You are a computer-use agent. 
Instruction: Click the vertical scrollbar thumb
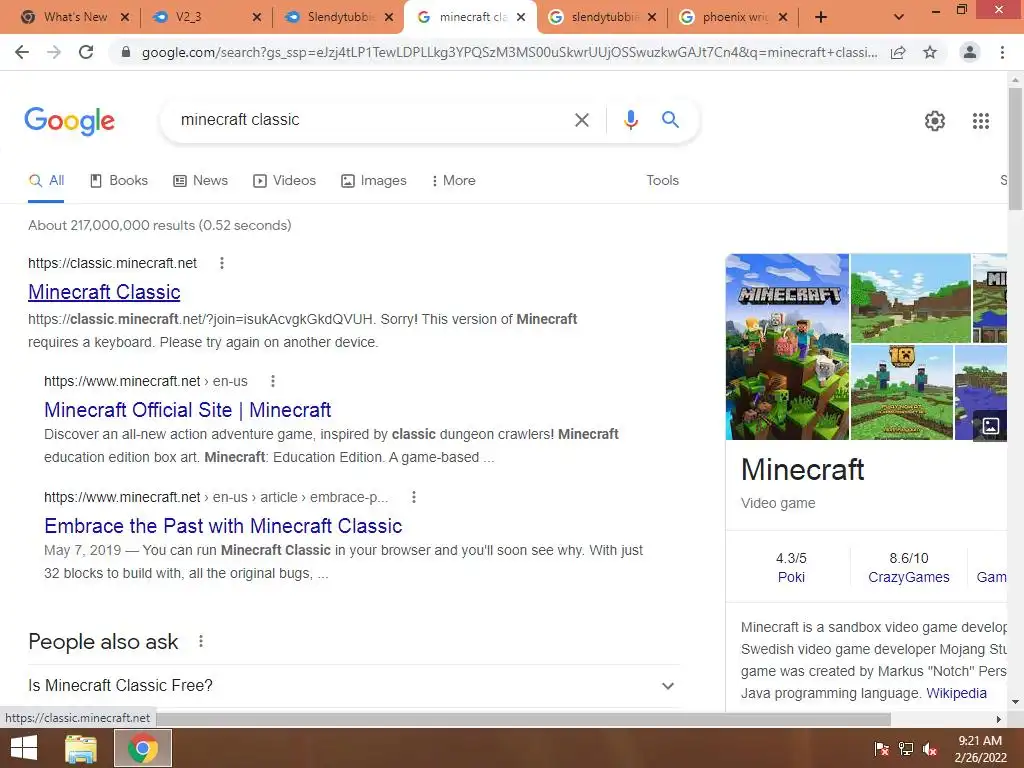(1015, 149)
